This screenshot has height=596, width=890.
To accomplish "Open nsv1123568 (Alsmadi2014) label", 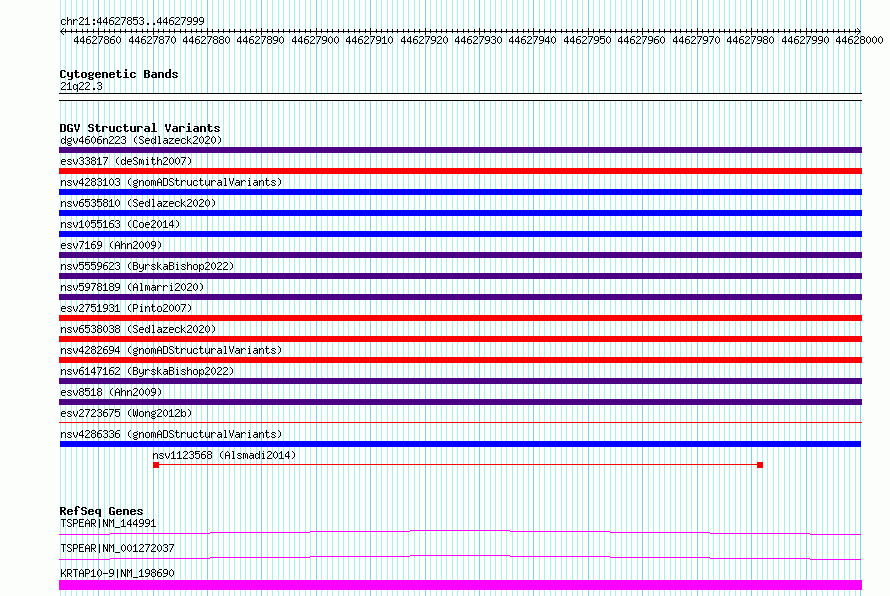I will pos(224,455).
